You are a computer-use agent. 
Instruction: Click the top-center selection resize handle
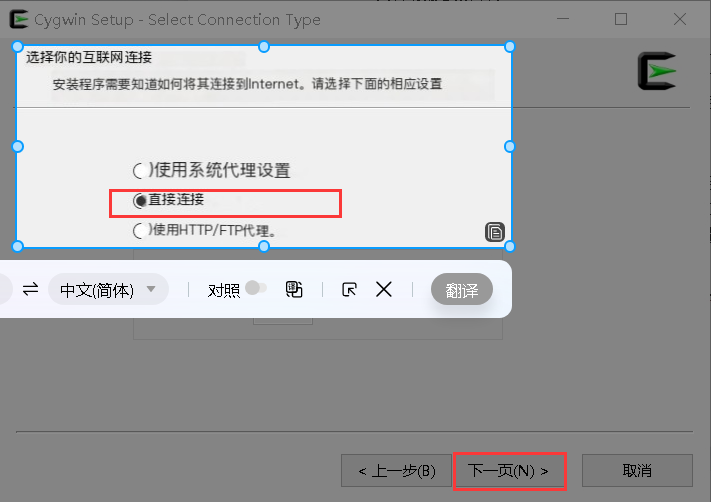(x=264, y=47)
